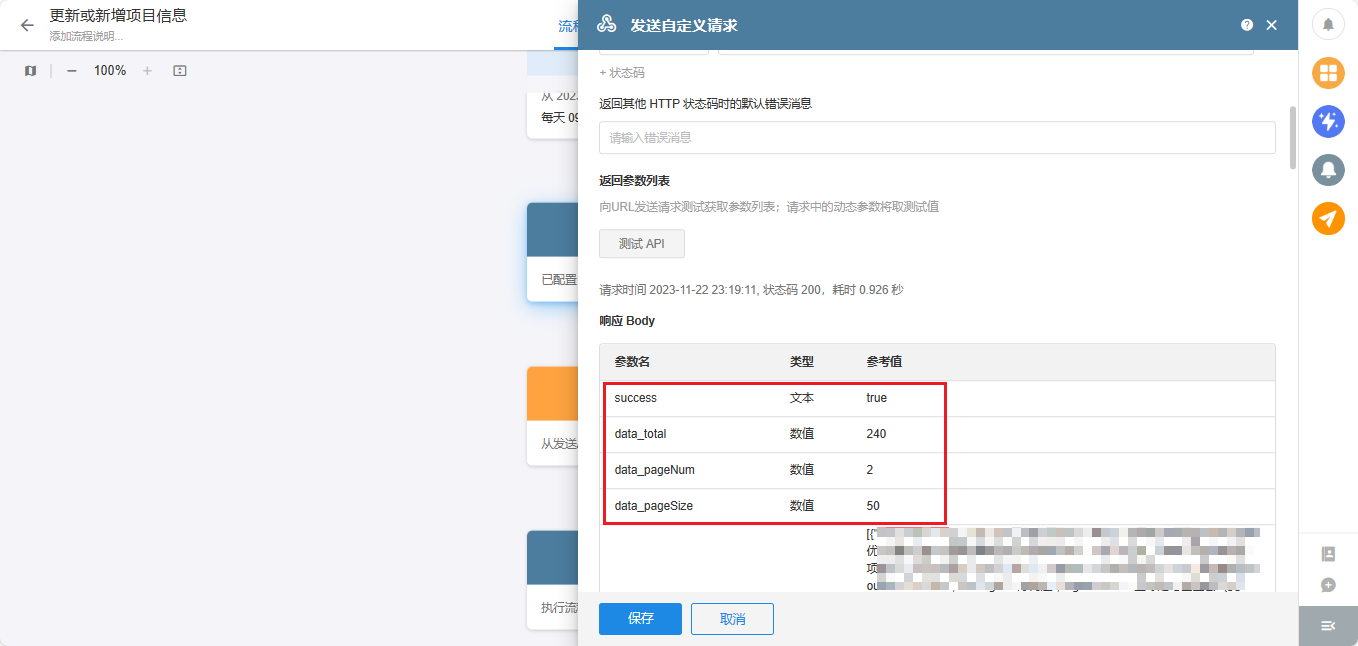Select the orange 从发送 workflow node
The image size is (1358, 646).
coord(552,416)
